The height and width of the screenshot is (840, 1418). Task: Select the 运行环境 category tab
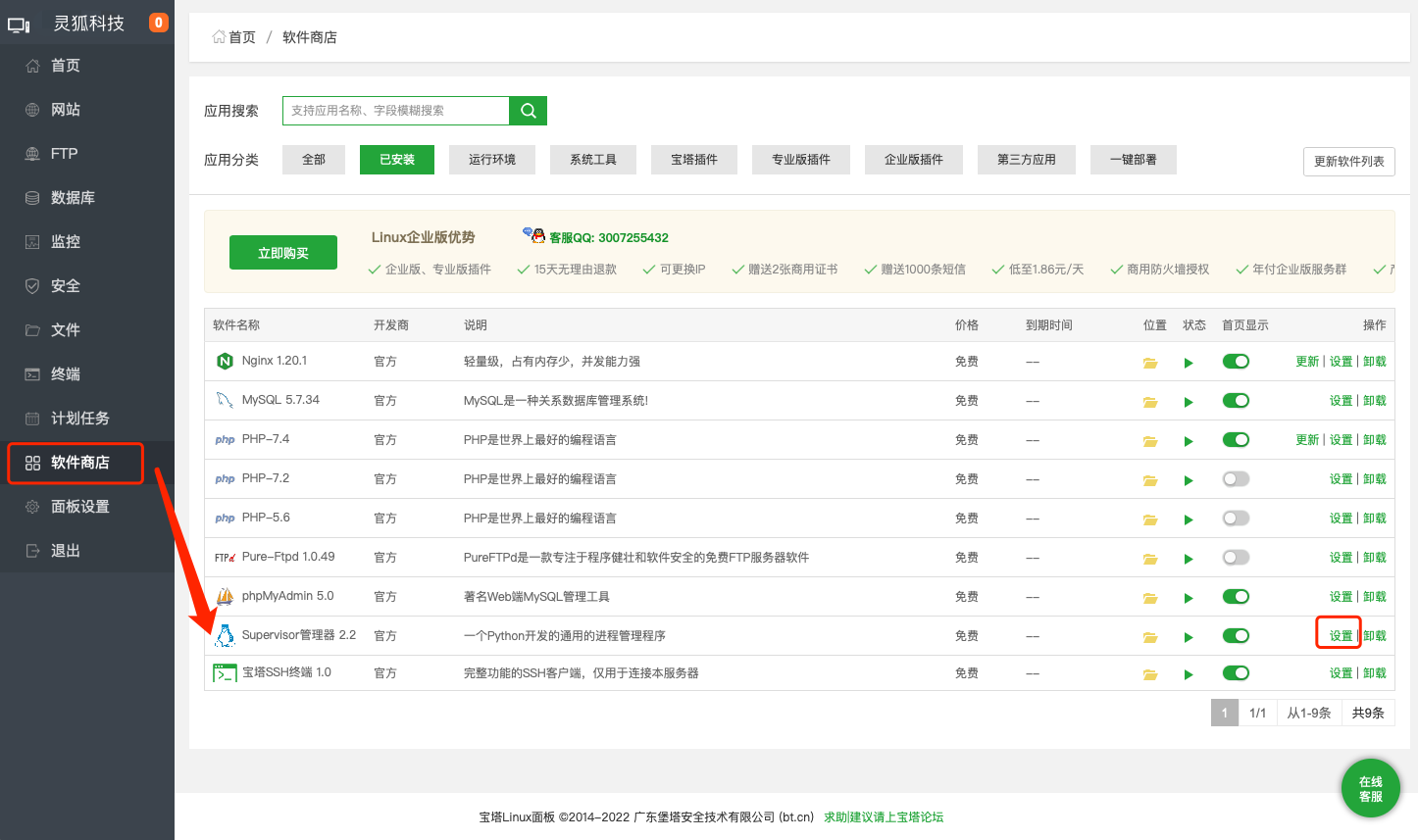click(492, 160)
